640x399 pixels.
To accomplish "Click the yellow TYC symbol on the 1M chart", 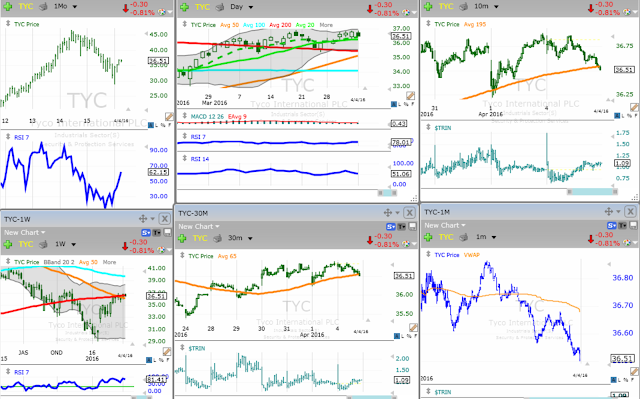I will click(446, 237).
